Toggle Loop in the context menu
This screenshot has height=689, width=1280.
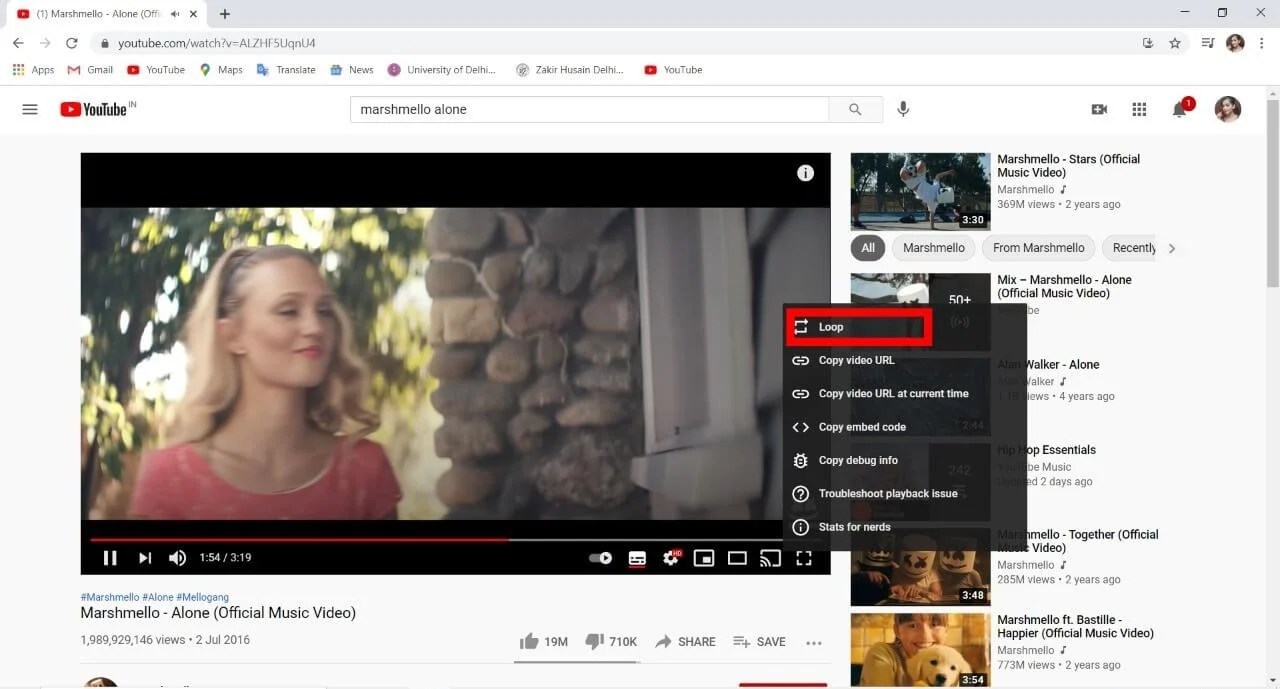(x=857, y=326)
